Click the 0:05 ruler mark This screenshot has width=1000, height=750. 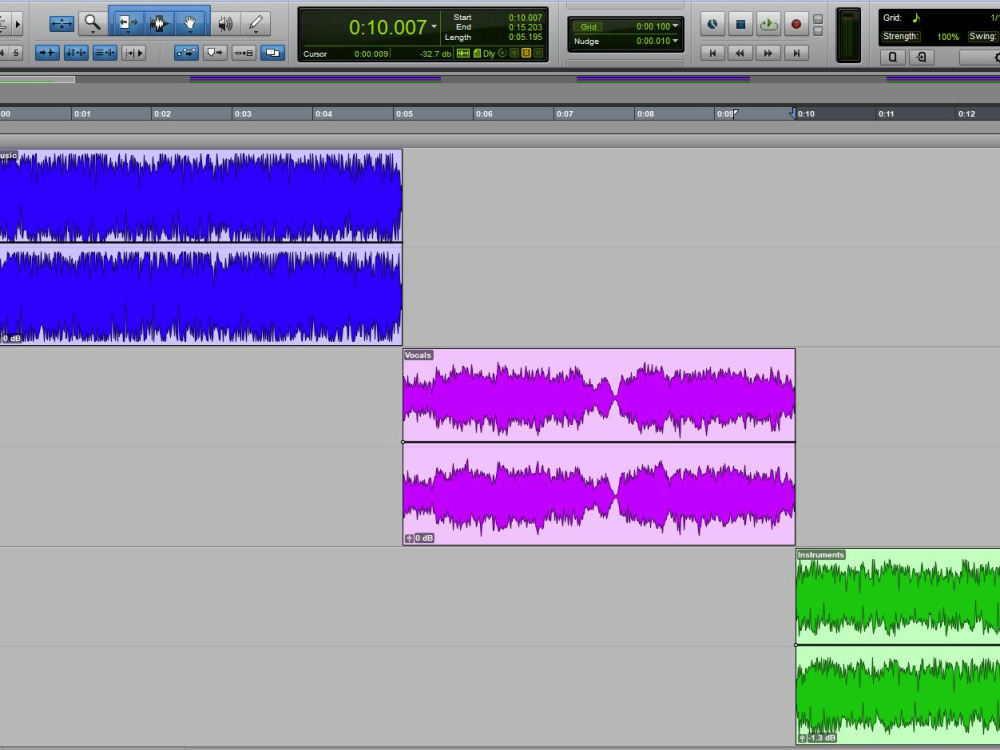(x=404, y=114)
